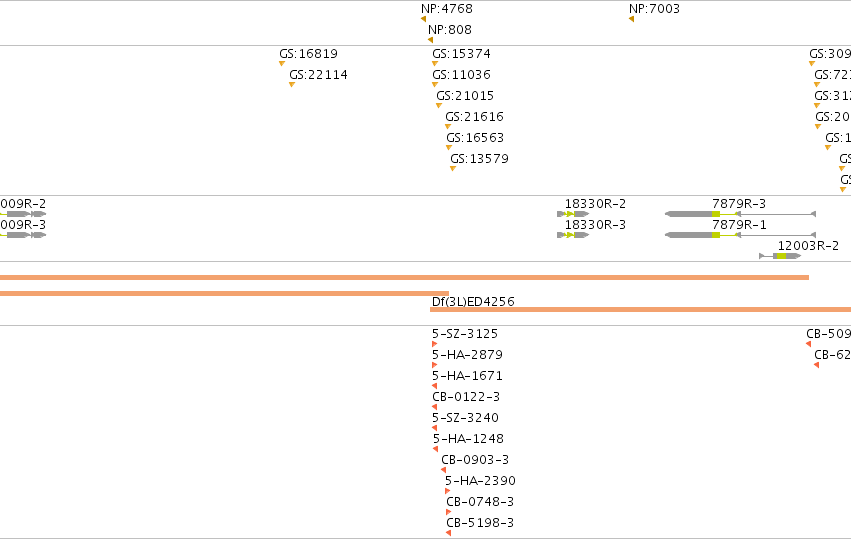
Task: Click the GS:13579 label
Action: (479, 159)
